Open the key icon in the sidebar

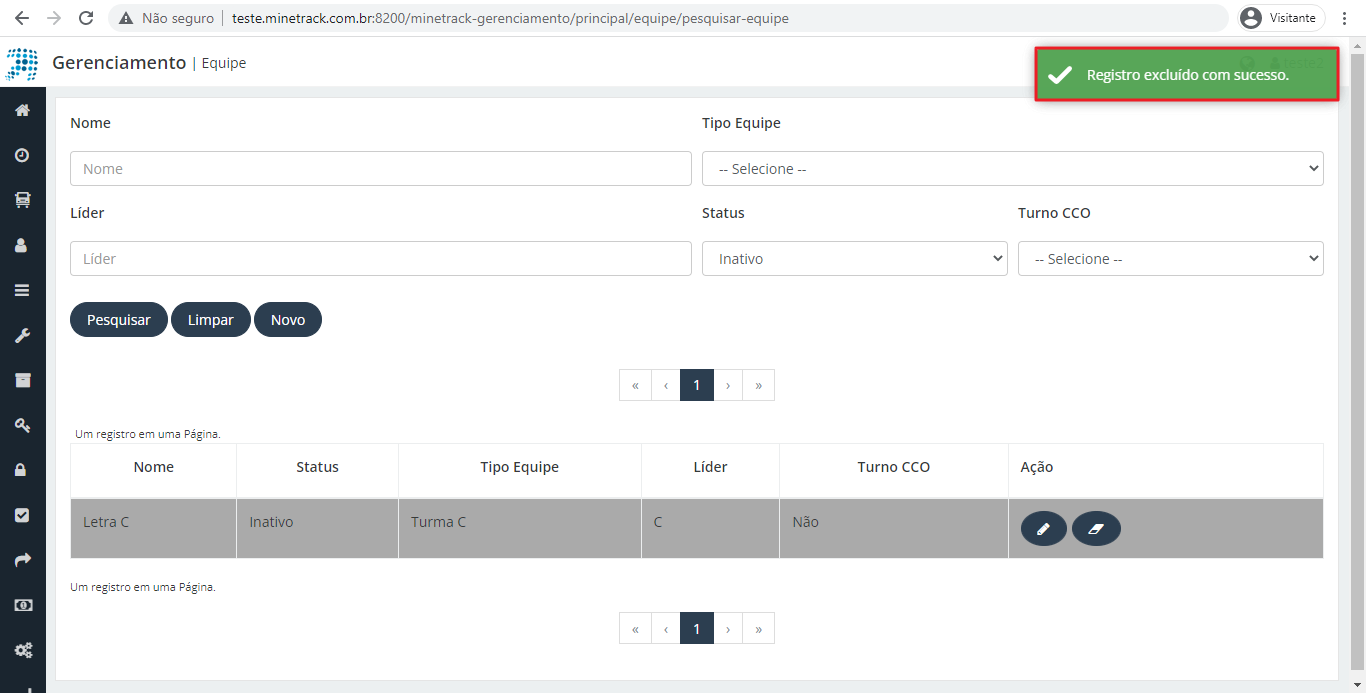tap(22, 425)
